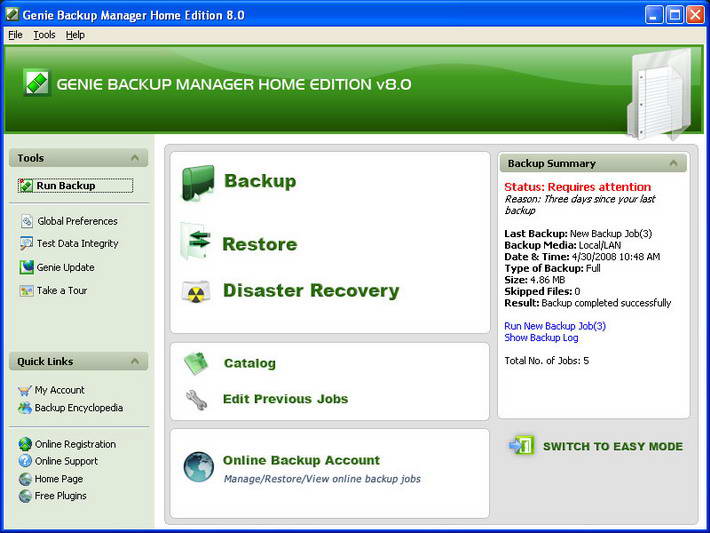The width and height of the screenshot is (710, 533).
Task: Click the Take a Tour icon
Action: (x=26, y=290)
